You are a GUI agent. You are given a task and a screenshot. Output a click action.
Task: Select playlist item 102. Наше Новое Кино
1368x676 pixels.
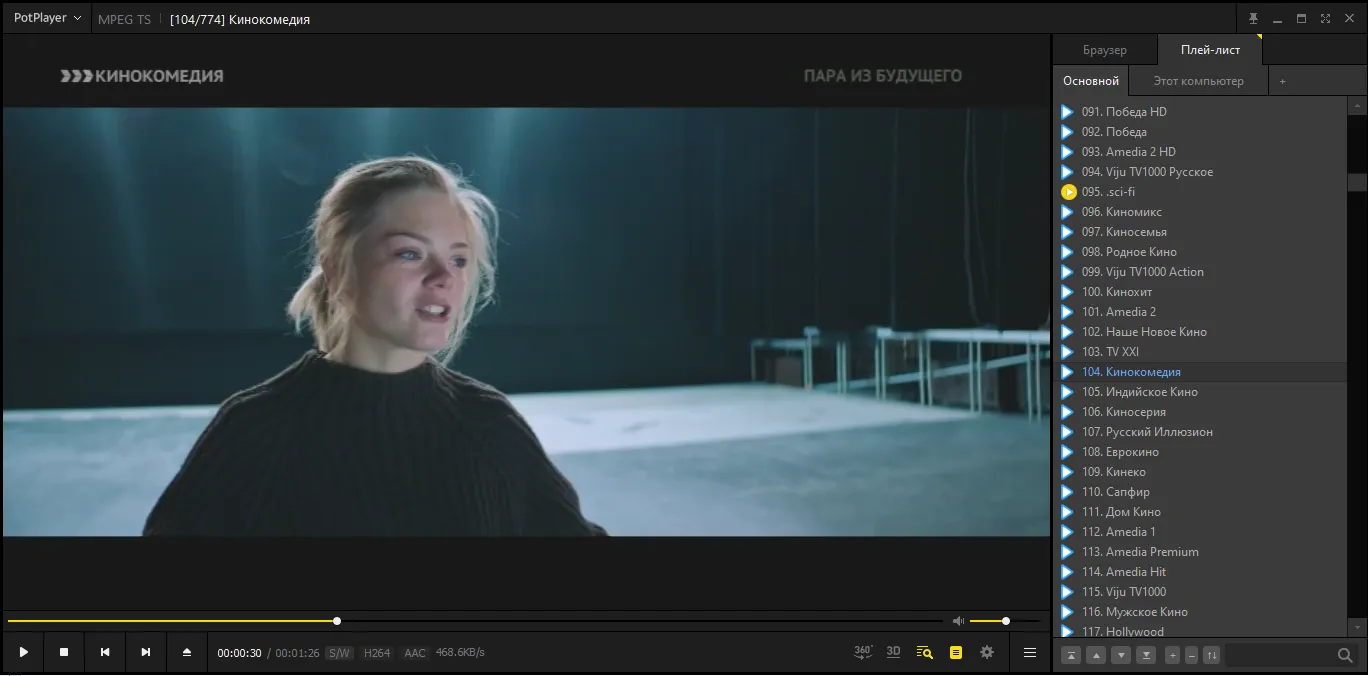point(1201,332)
